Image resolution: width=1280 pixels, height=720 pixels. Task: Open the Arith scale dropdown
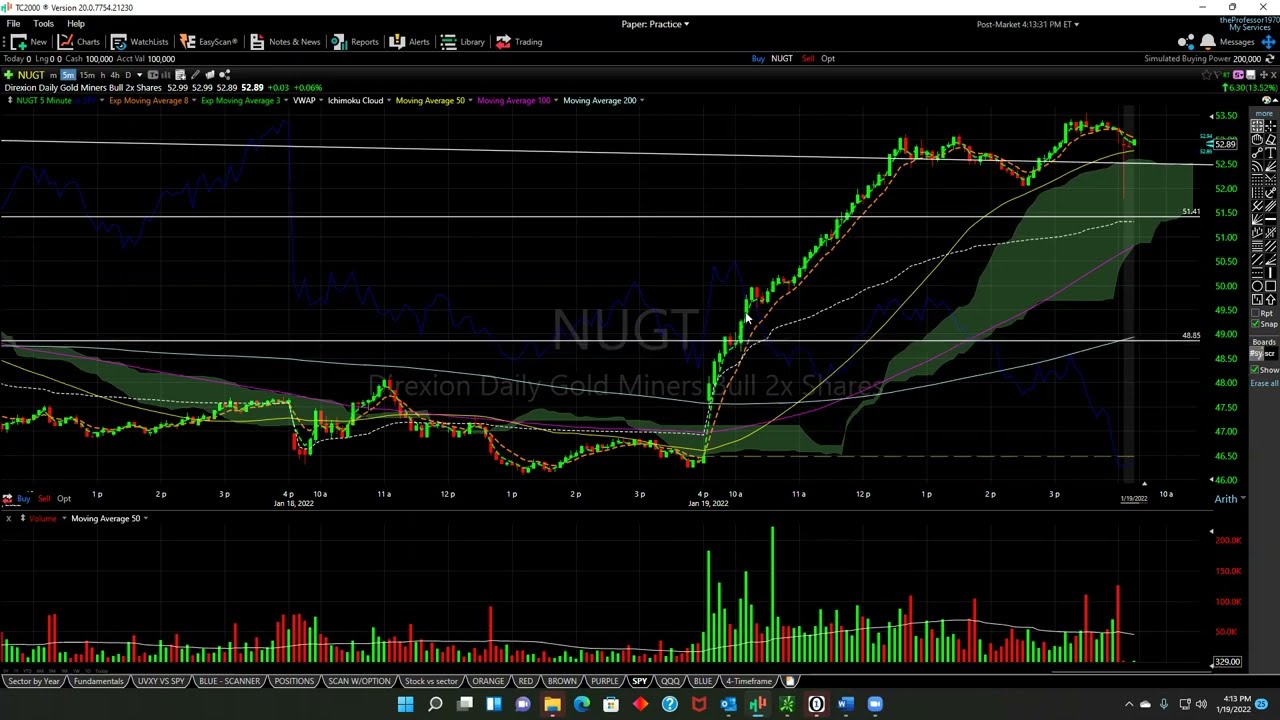tap(1229, 499)
